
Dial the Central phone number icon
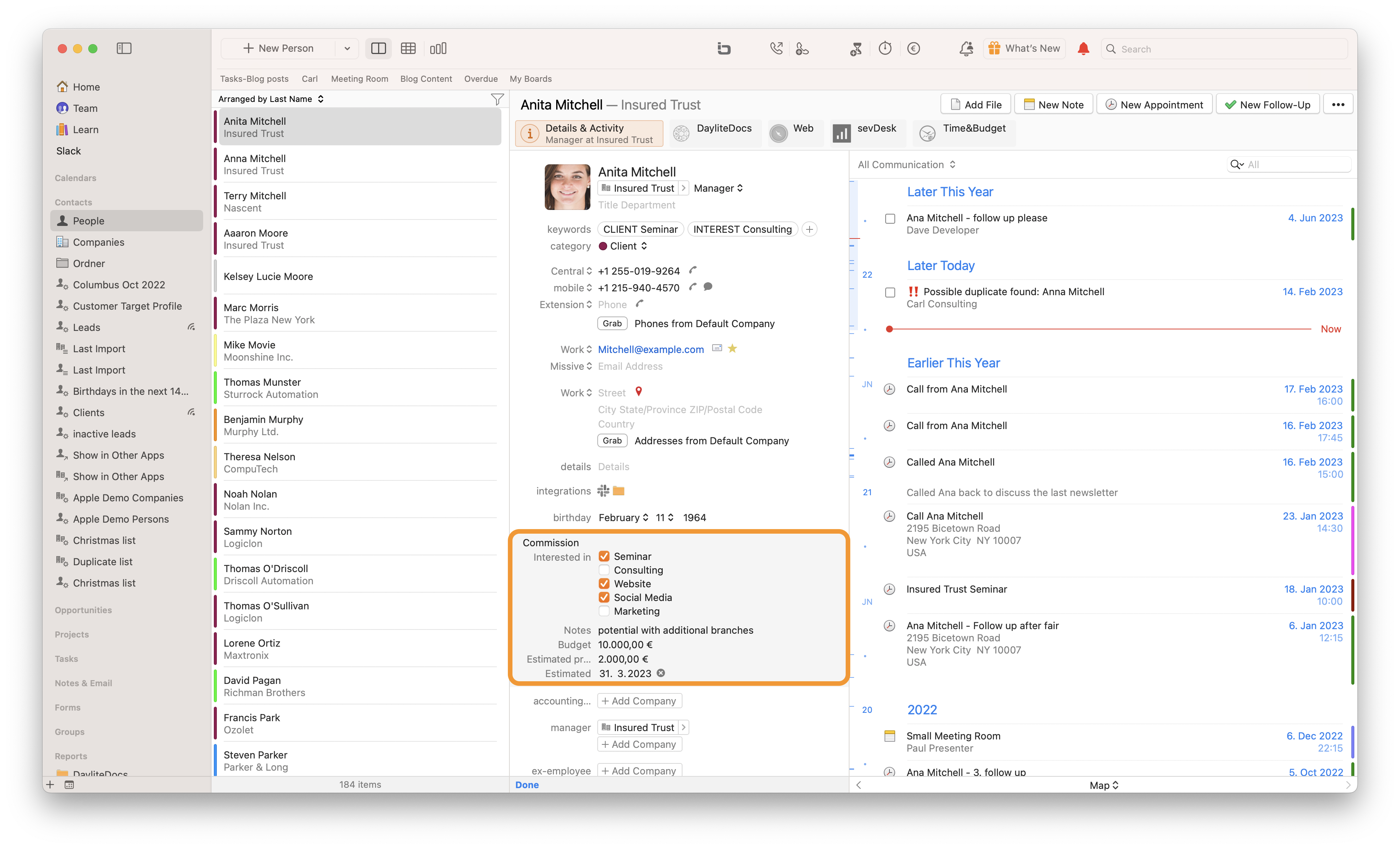click(x=693, y=270)
